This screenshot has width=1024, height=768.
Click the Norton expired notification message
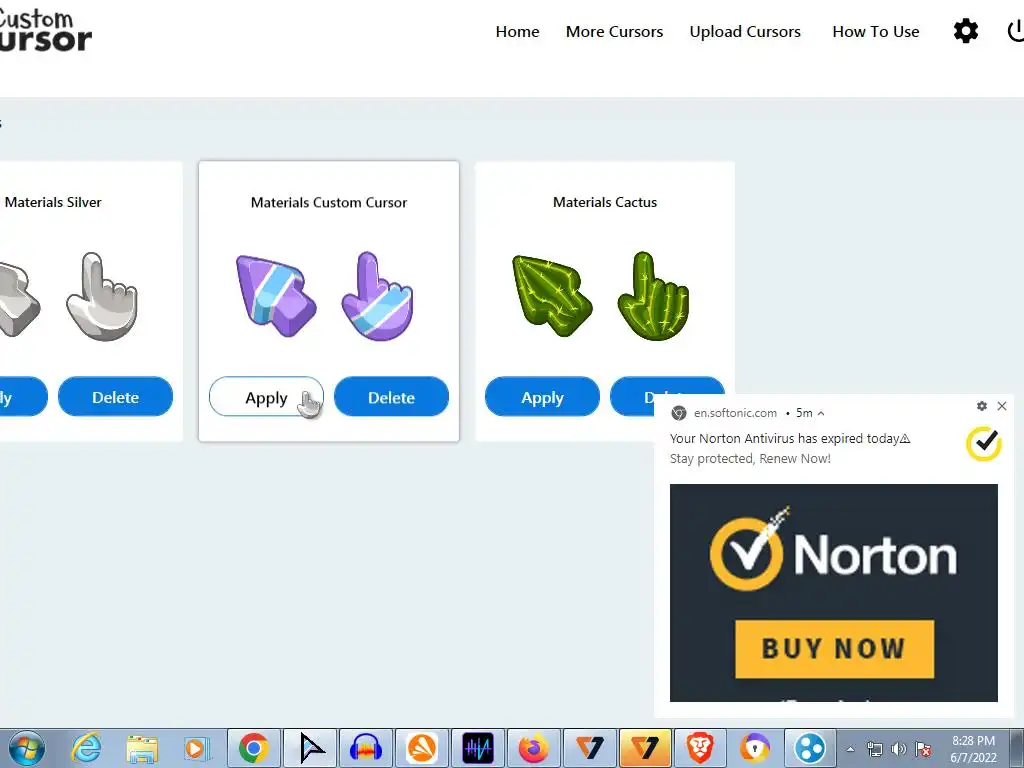click(x=790, y=438)
